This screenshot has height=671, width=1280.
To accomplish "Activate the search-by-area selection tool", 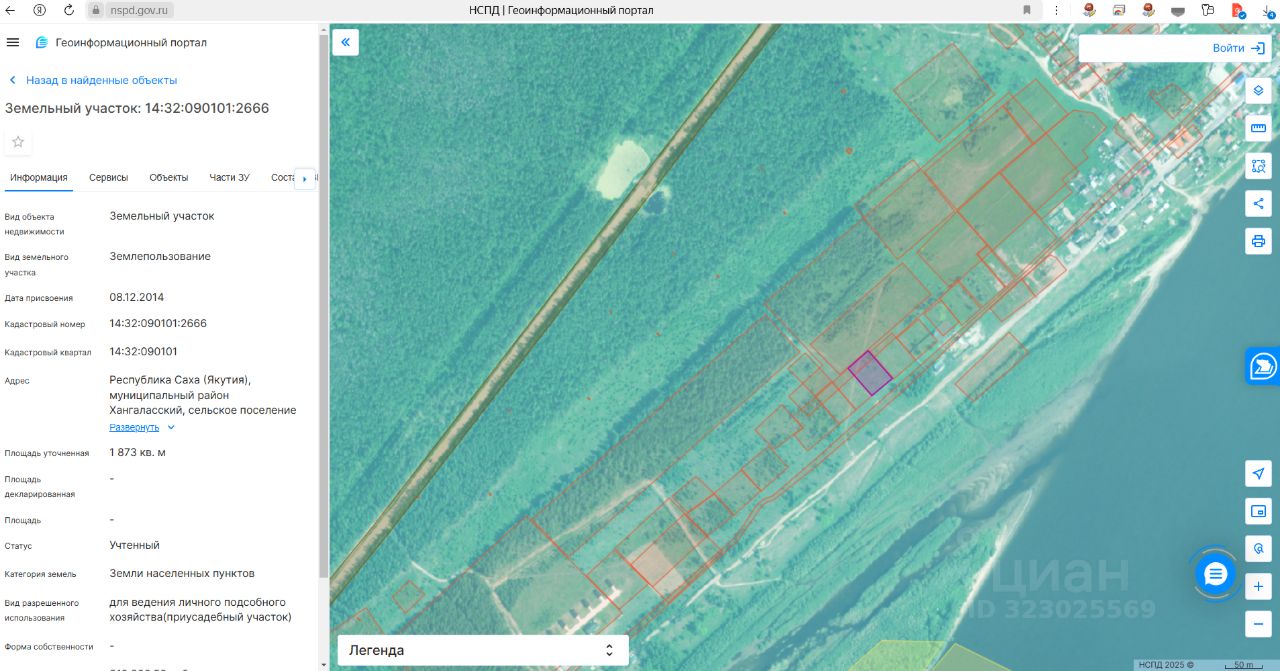I will pos(1258,166).
